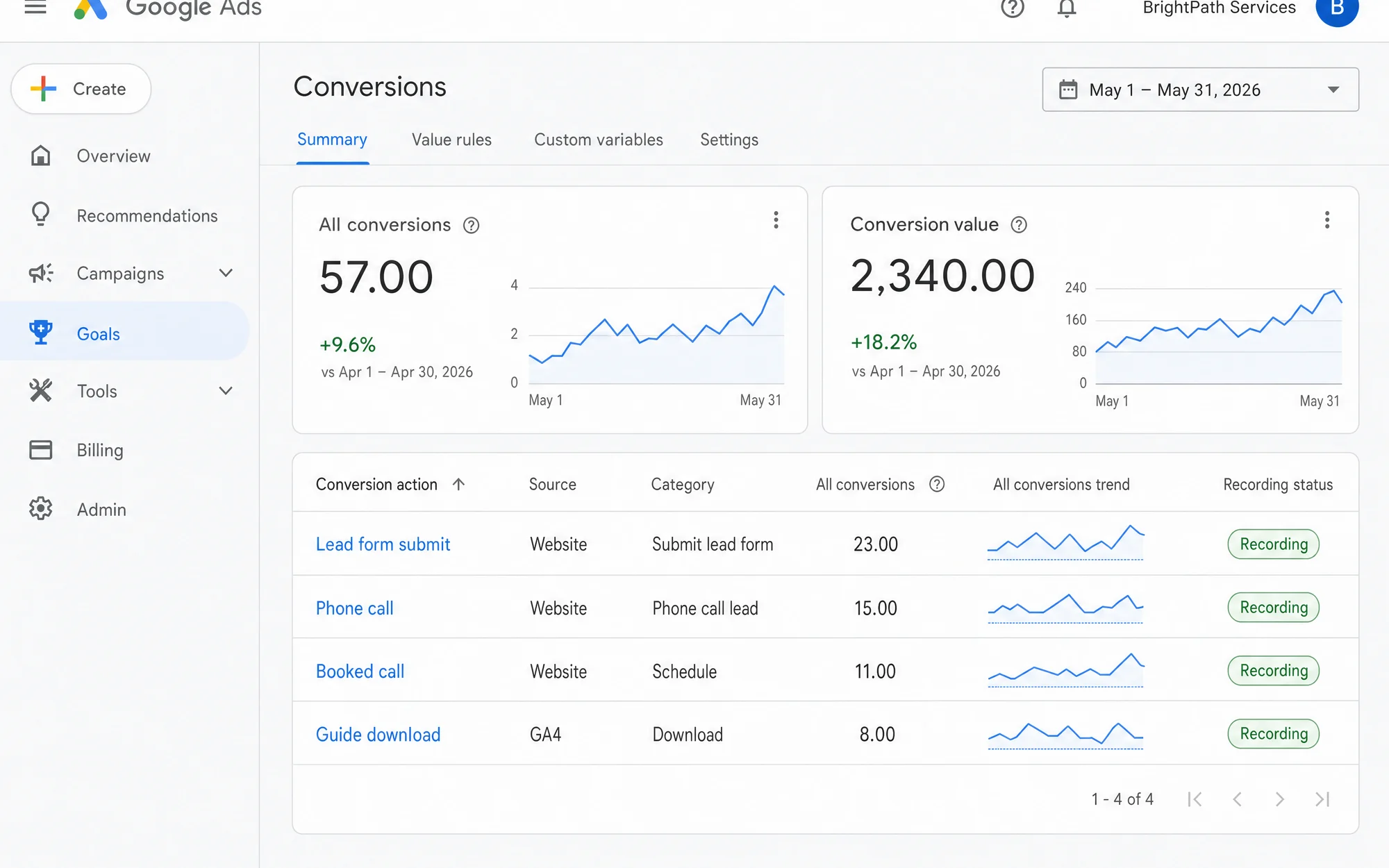Open Recommendations in sidebar
This screenshot has height=868, width=1389.
pos(147,216)
